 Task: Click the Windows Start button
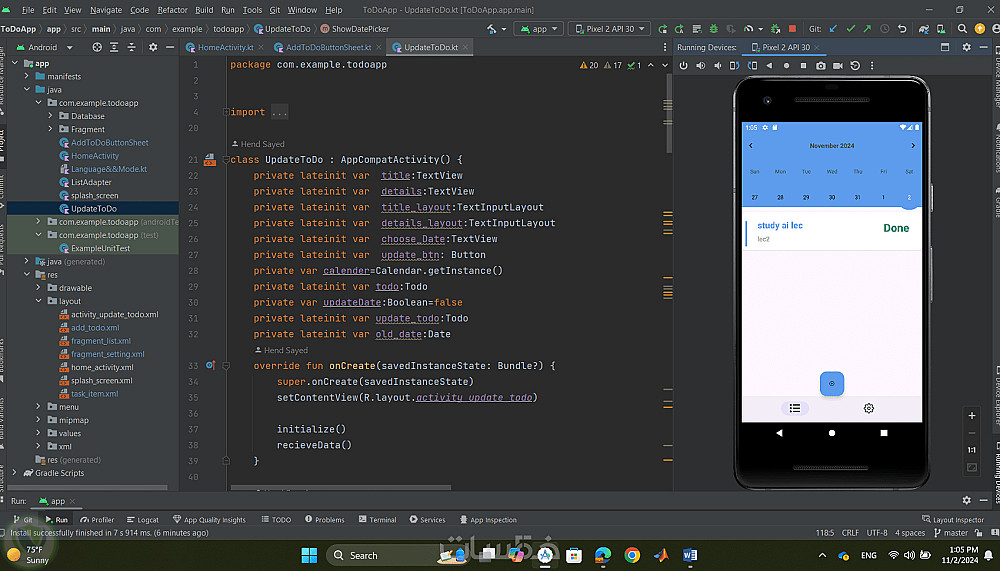point(309,555)
